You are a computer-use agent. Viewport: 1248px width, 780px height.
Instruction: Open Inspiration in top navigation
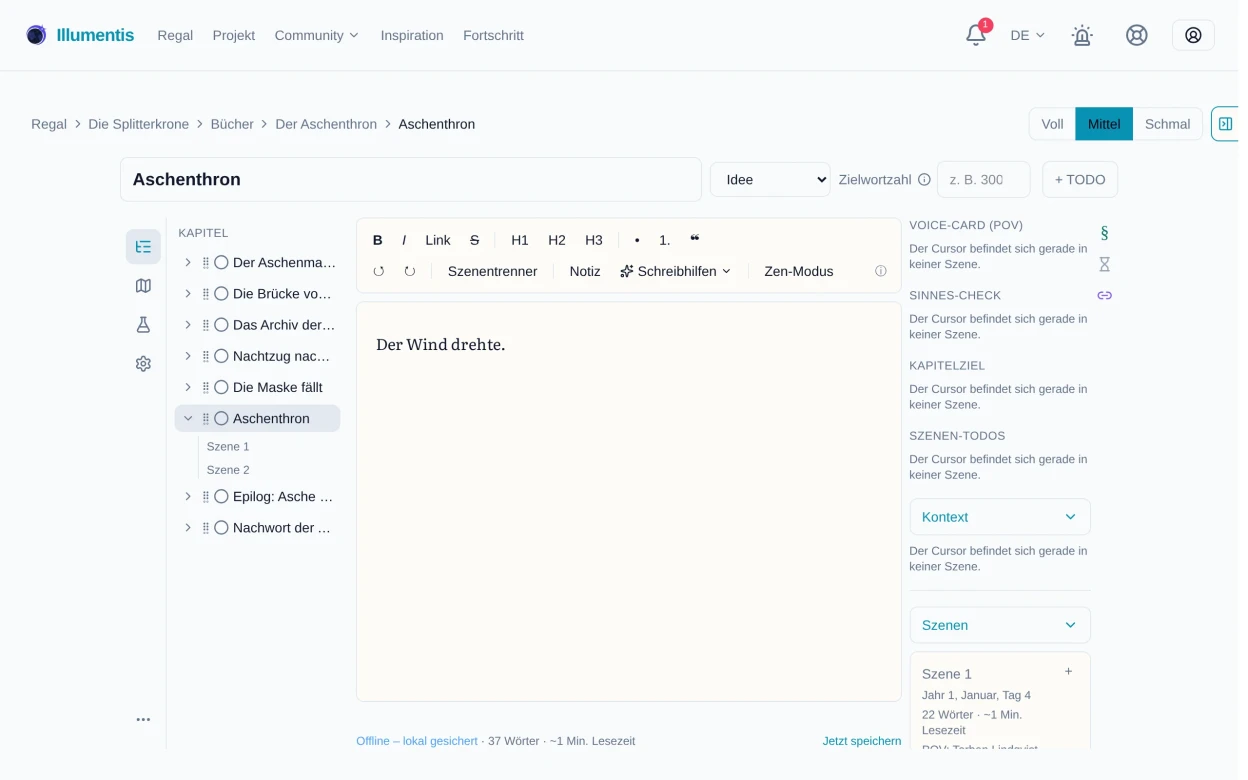(x=412, y=35)
